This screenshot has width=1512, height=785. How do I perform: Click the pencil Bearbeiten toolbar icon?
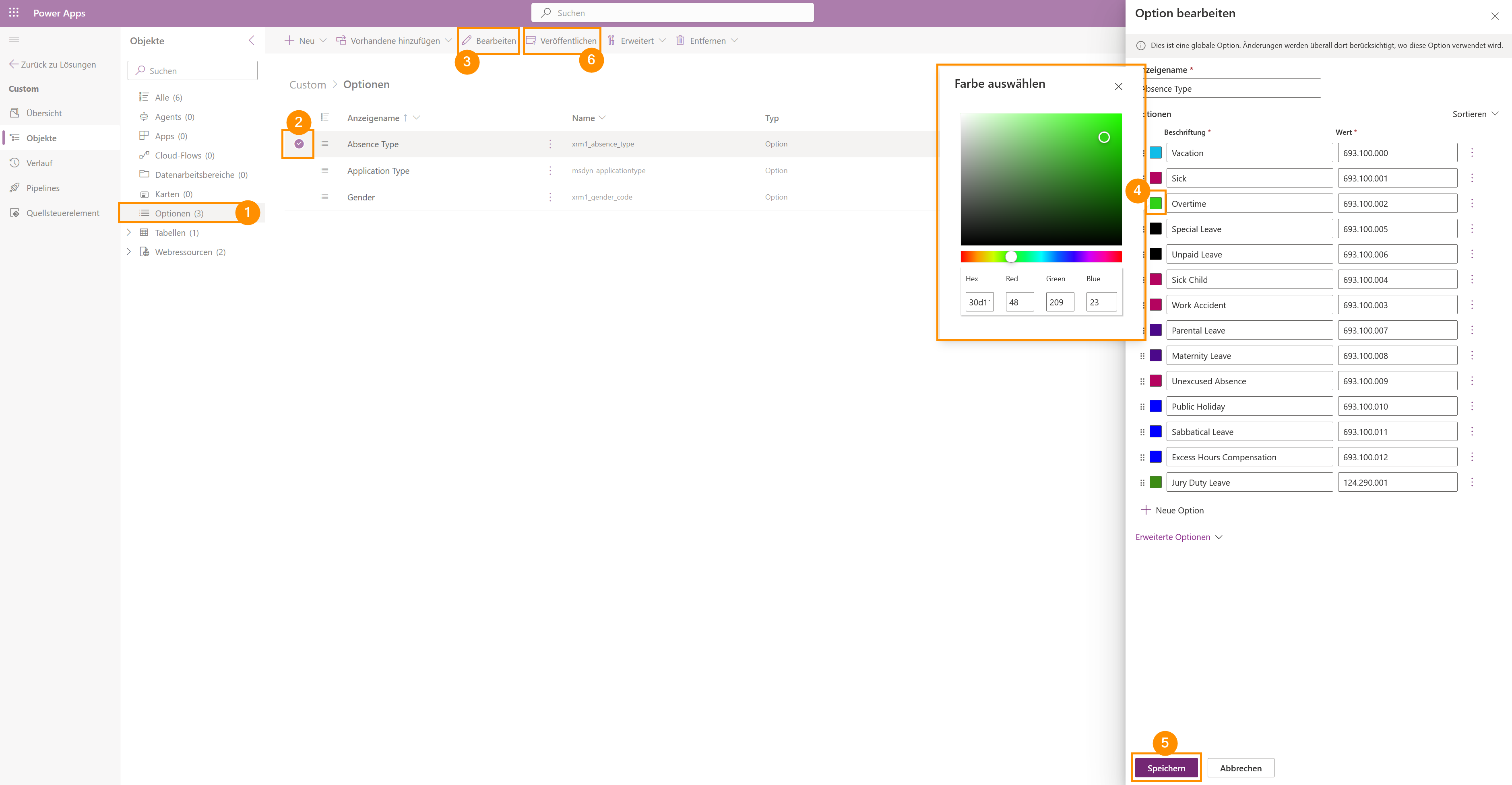point(467,41)
